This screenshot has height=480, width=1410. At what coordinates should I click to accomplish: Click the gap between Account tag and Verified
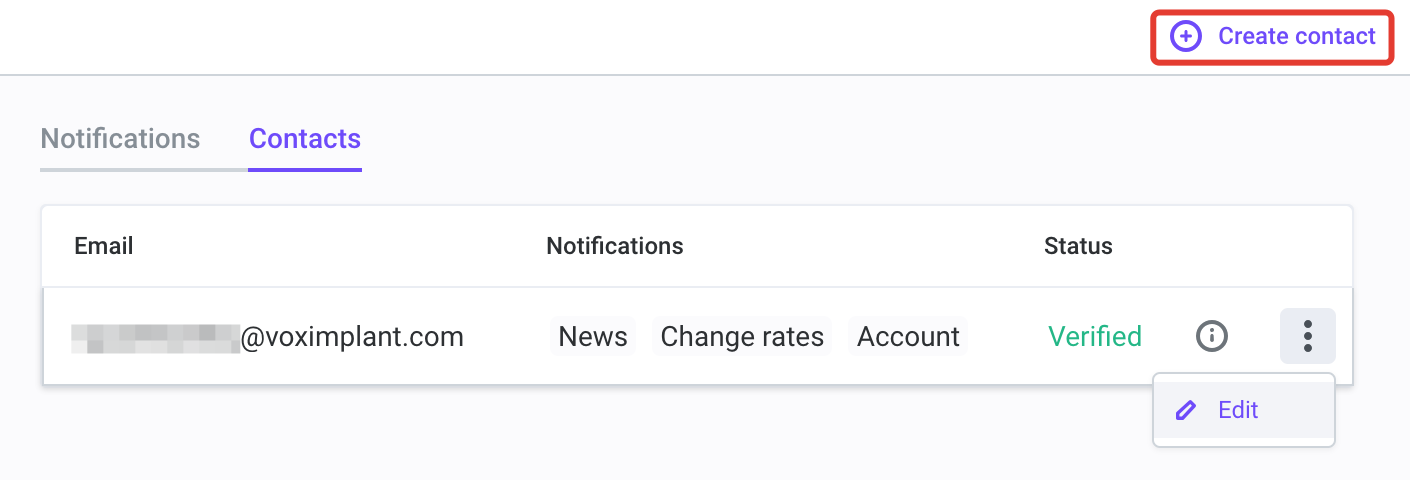1008,337
